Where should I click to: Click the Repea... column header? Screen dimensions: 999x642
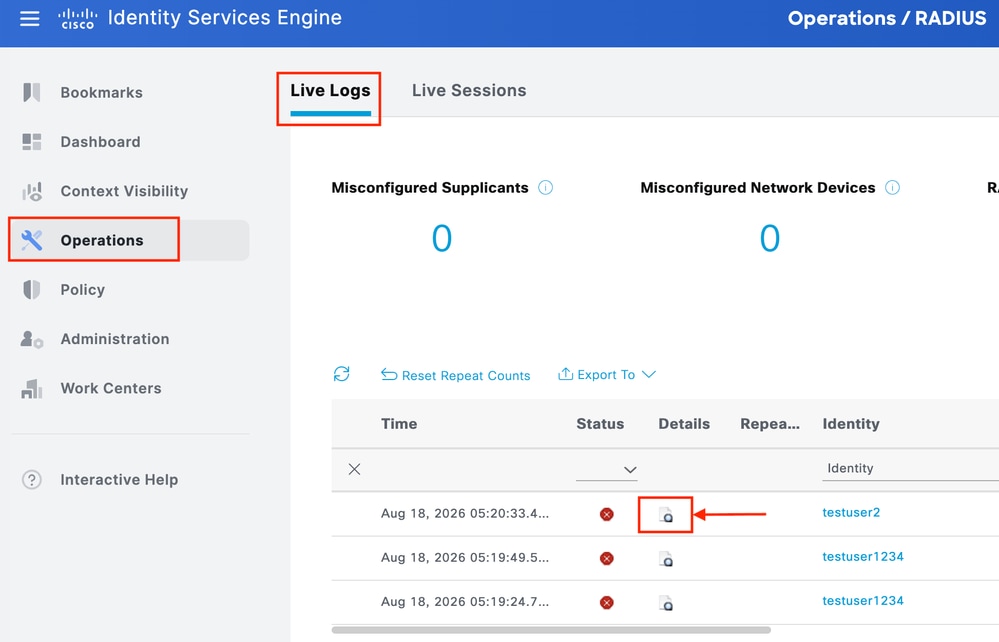coord(770,424)
